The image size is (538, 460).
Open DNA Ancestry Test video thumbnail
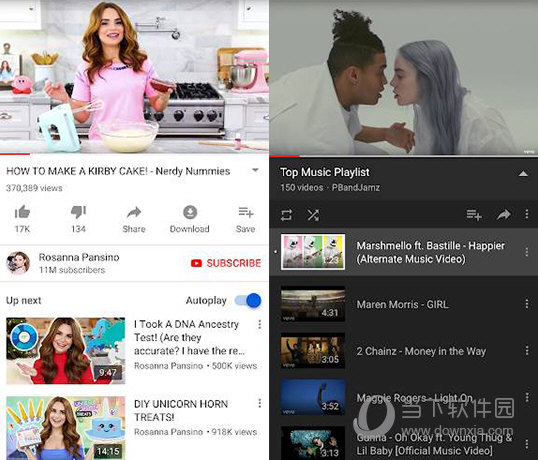tap(66, 351)
